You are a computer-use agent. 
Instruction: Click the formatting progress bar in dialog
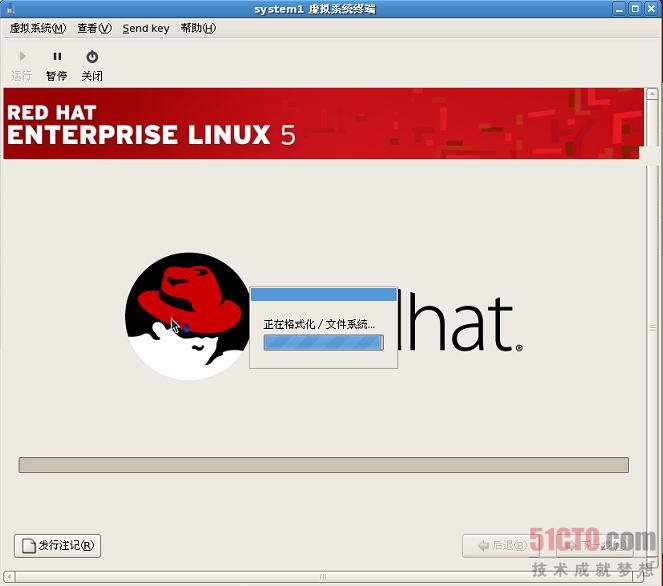(x=323, y=342)
